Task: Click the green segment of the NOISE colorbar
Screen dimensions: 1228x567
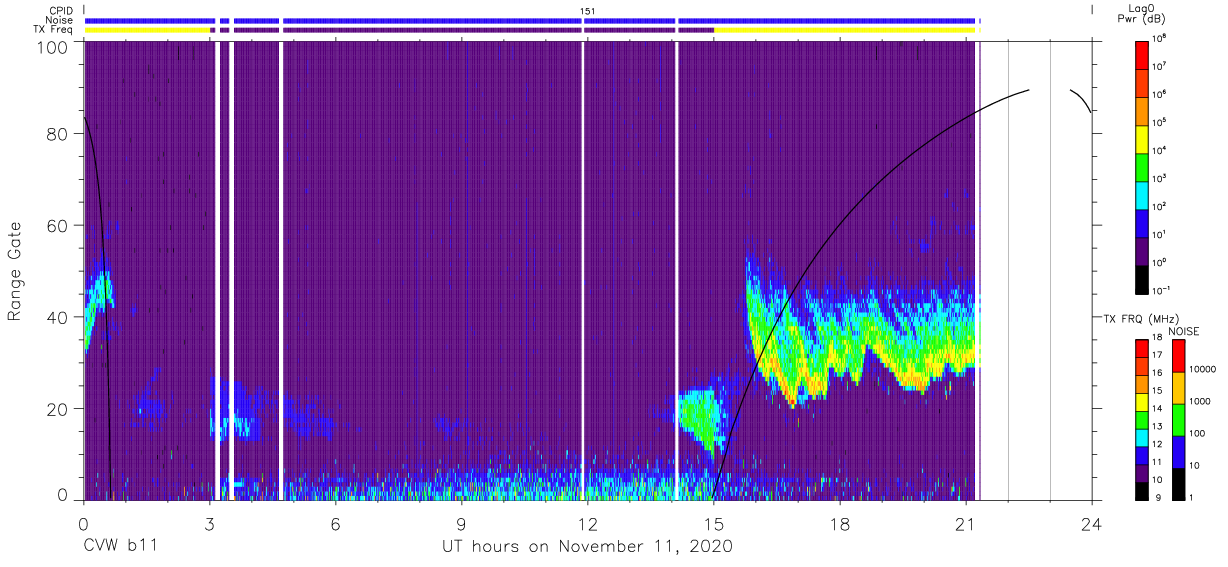Action: click(1179, 420)
